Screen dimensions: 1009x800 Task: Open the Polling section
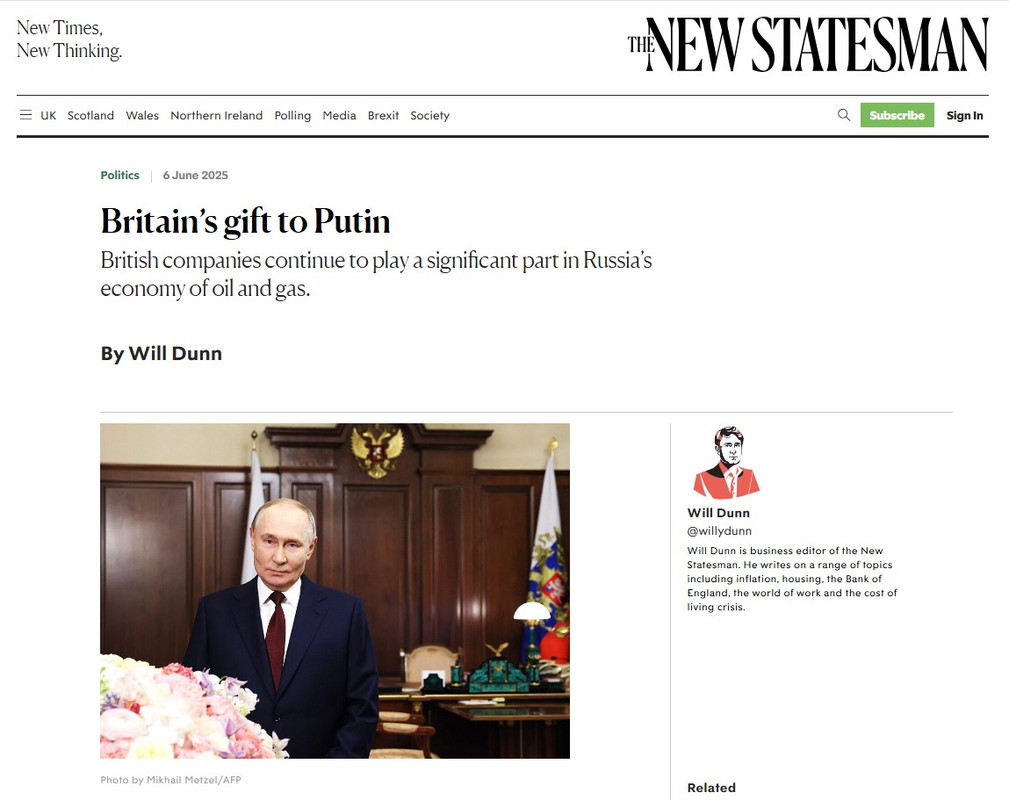[293, 115]
